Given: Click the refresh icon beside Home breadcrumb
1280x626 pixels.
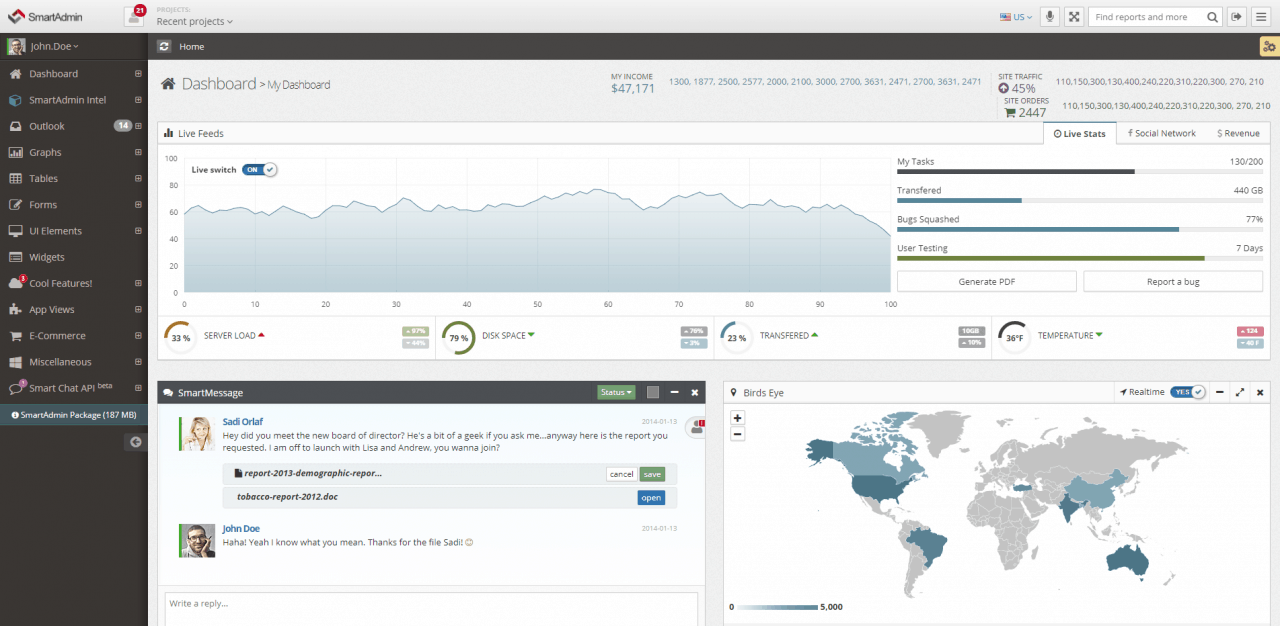Looking at the screenshot, I should point(165,46).
